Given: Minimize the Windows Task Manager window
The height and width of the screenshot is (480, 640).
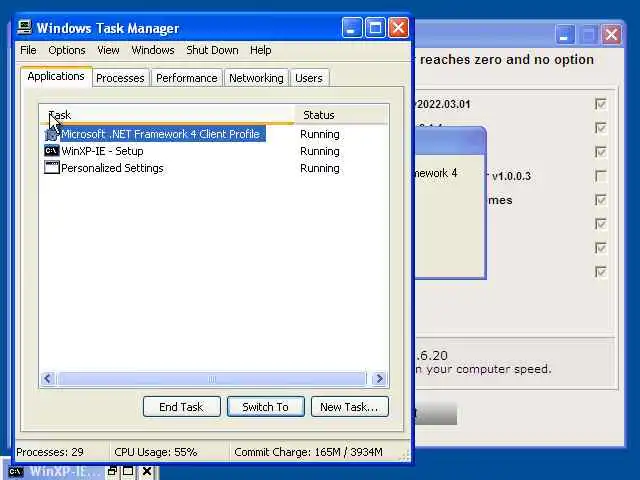Looking at the screenshot, I should click(352, 28).
